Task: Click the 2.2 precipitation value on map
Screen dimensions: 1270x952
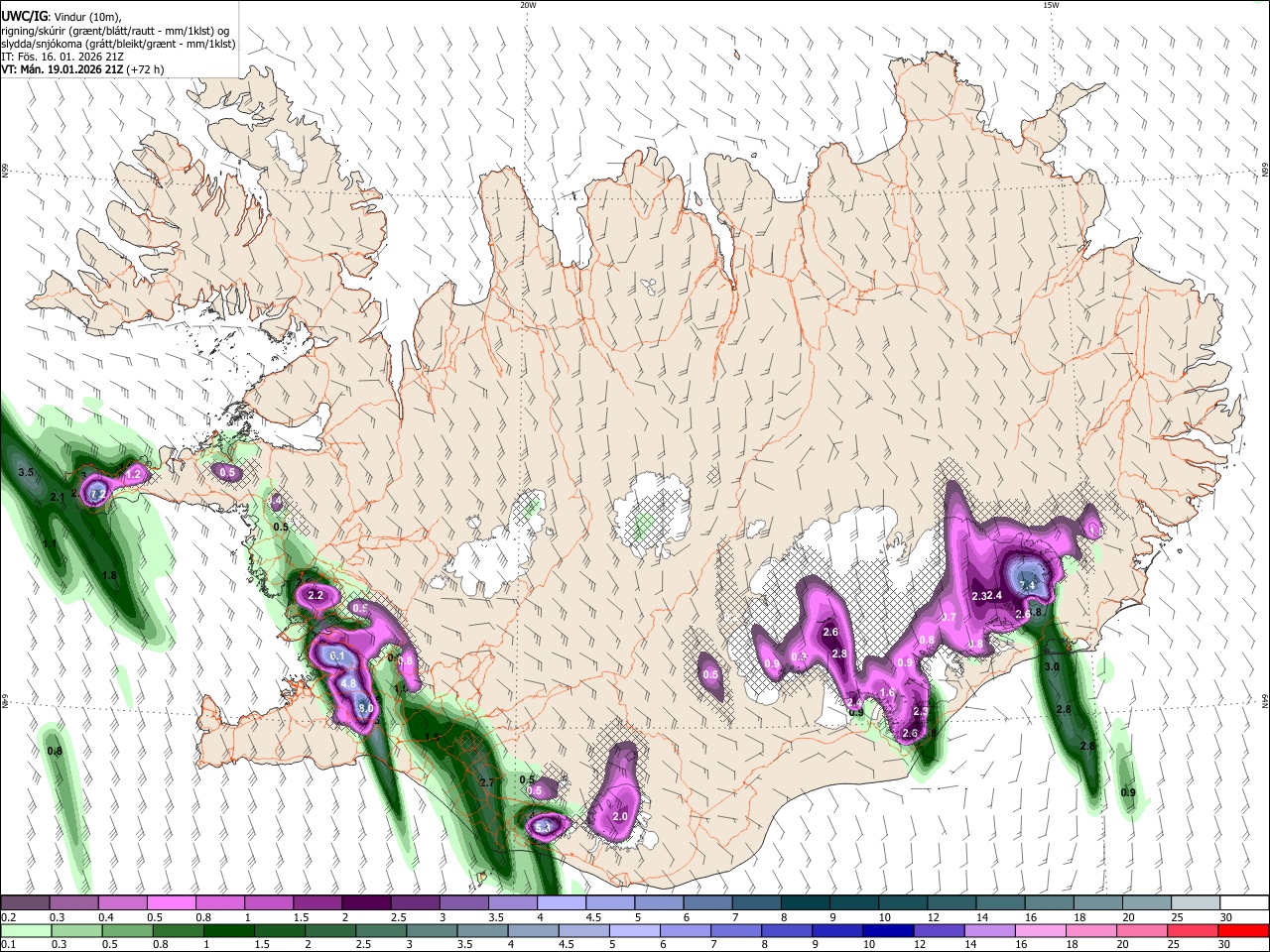Action: point(317,595)
